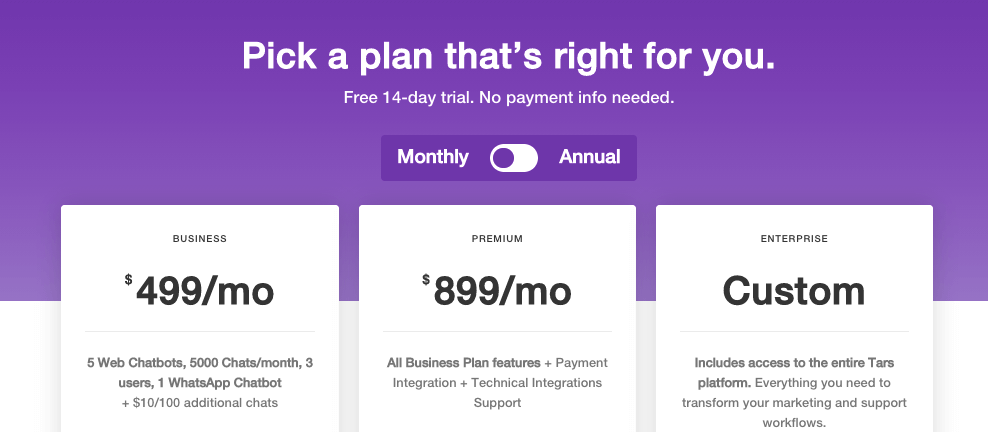Click the ENTERPRISE plan title
The height and width of the screenshot is (432, 988).
[794, 239]
